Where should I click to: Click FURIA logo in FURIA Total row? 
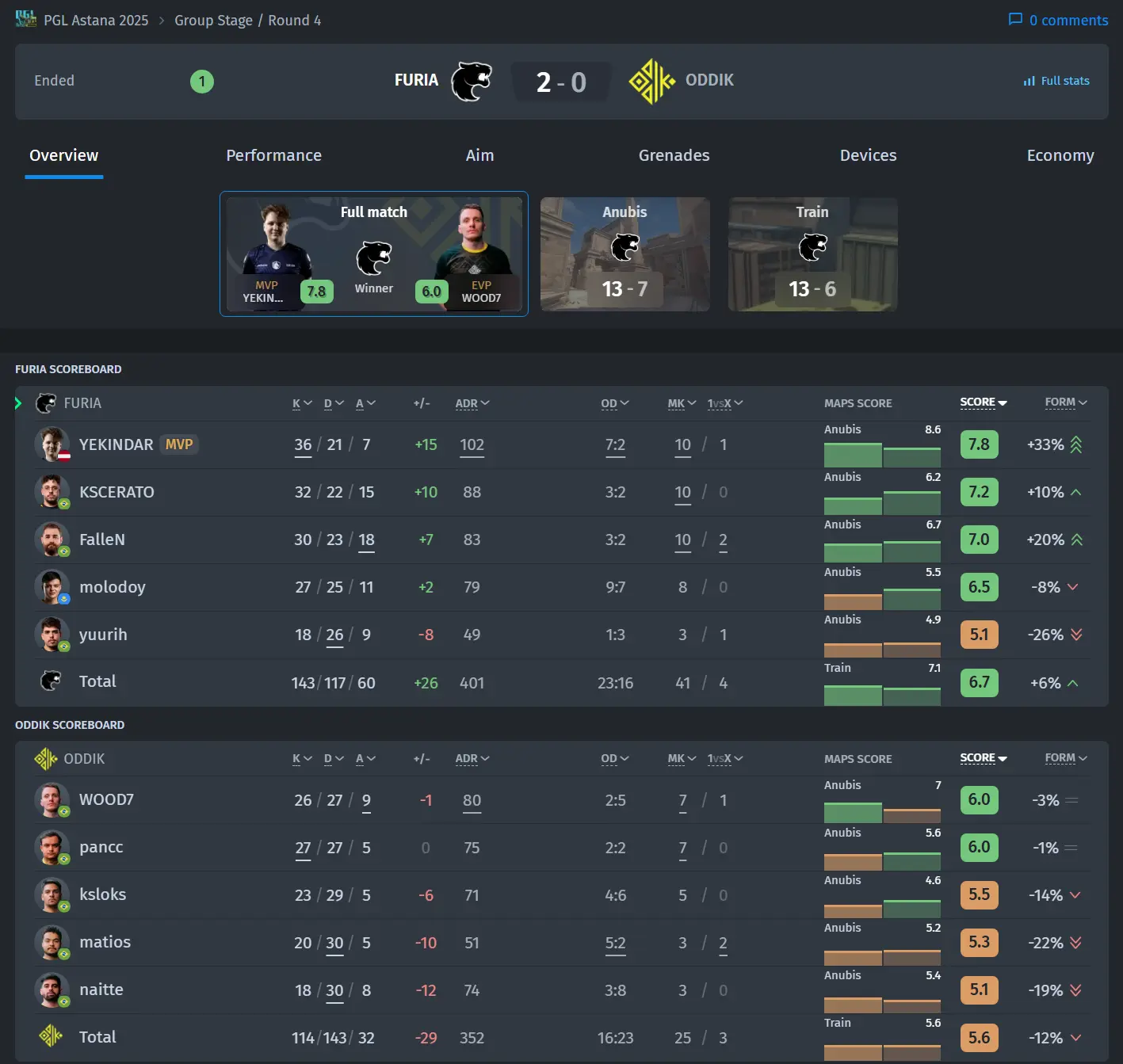[51, 681]
